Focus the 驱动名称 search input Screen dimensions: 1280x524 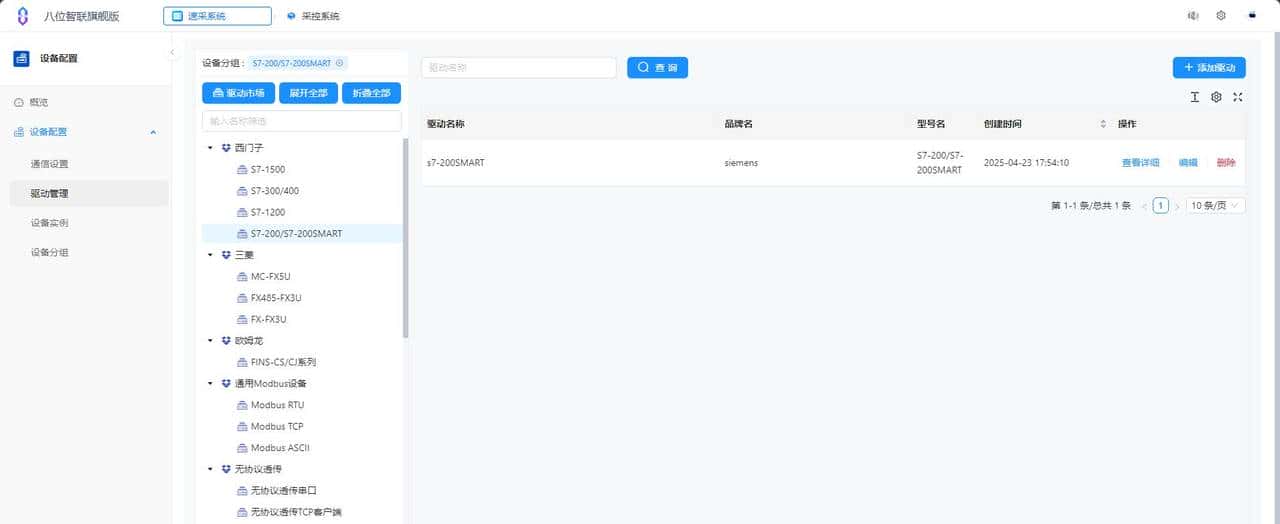(518, 67)
